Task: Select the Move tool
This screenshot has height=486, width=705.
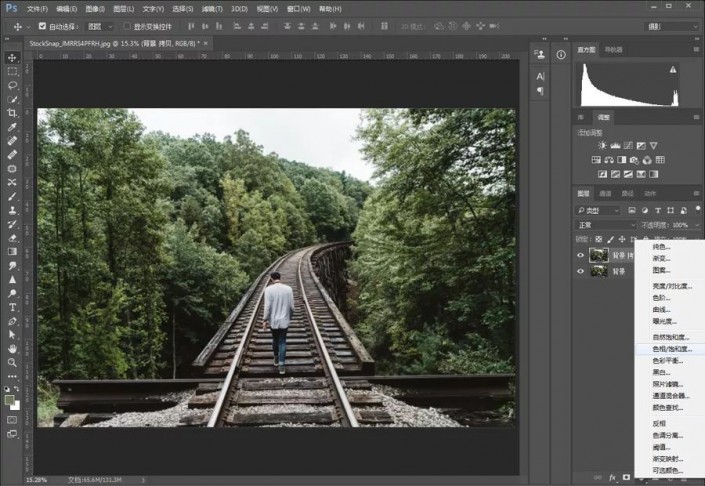Action: pyautogui.click(x=12, y=58)
